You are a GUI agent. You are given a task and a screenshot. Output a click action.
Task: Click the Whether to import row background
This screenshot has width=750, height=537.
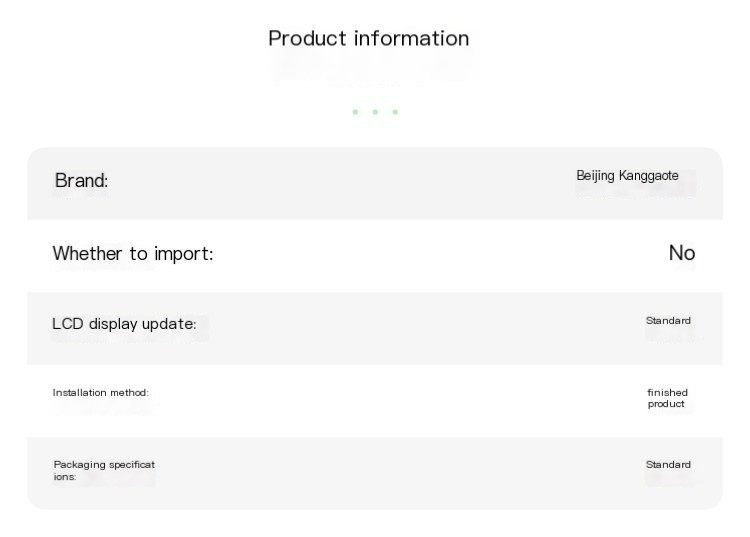tap(375, 256)
